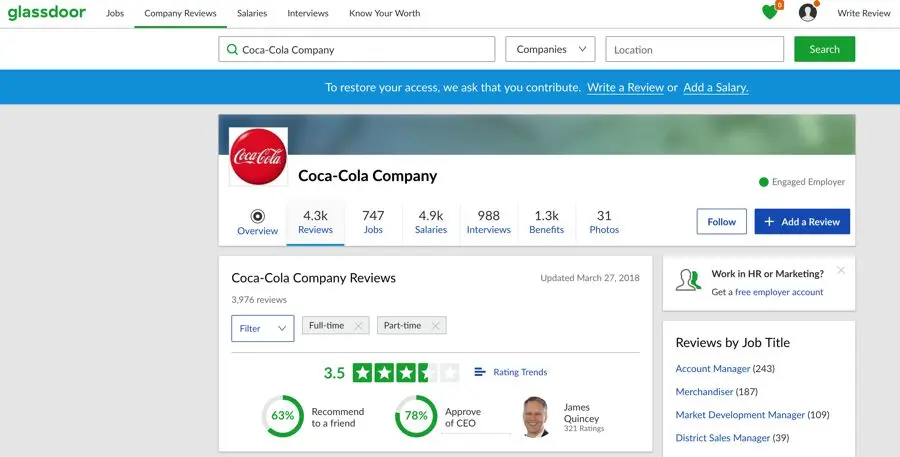Click the Overview target icon
Viewport: 900px width, 457px height.
pos(257,216)
